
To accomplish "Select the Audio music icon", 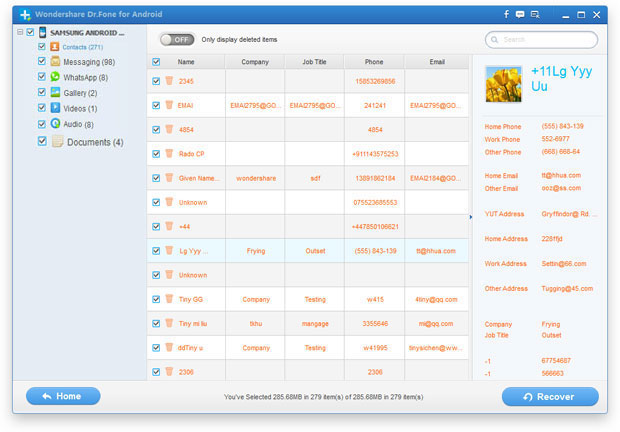I will 55,124.
